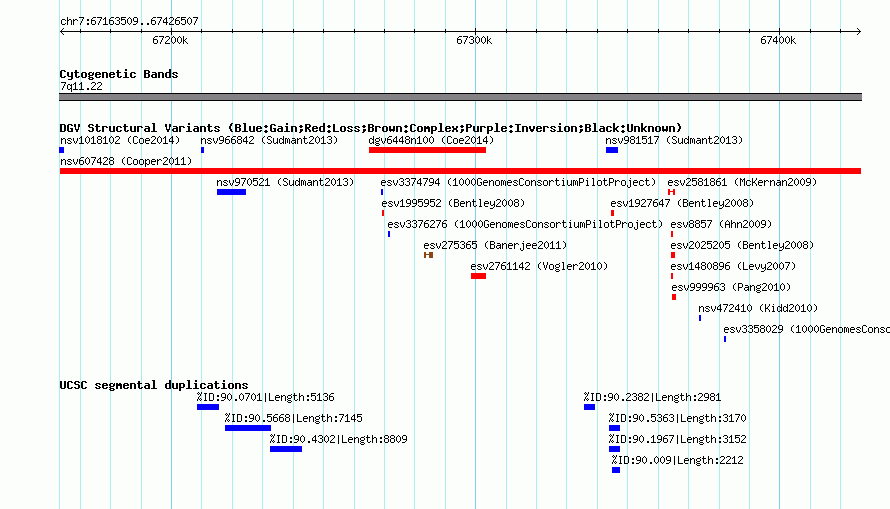Click the chr7:67163509..67426507 coordinate label

tap(129, 21)
